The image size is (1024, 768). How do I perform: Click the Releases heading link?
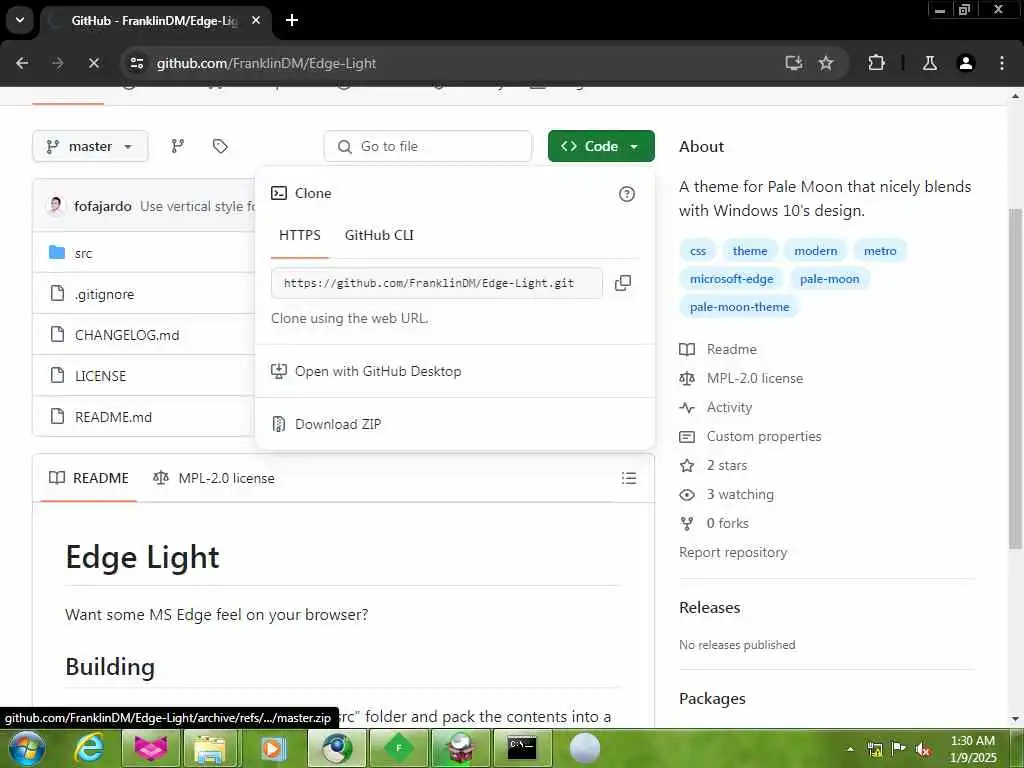(x=709, y=608)
